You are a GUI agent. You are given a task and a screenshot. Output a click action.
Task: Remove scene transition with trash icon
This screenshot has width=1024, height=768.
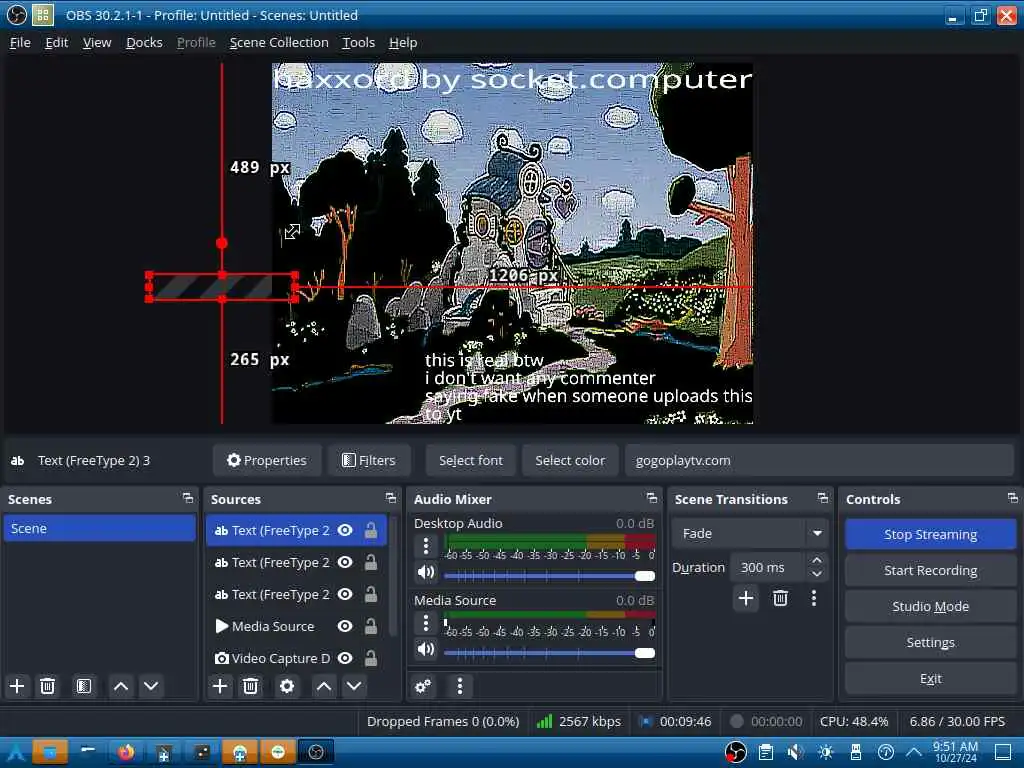point(780,598)
